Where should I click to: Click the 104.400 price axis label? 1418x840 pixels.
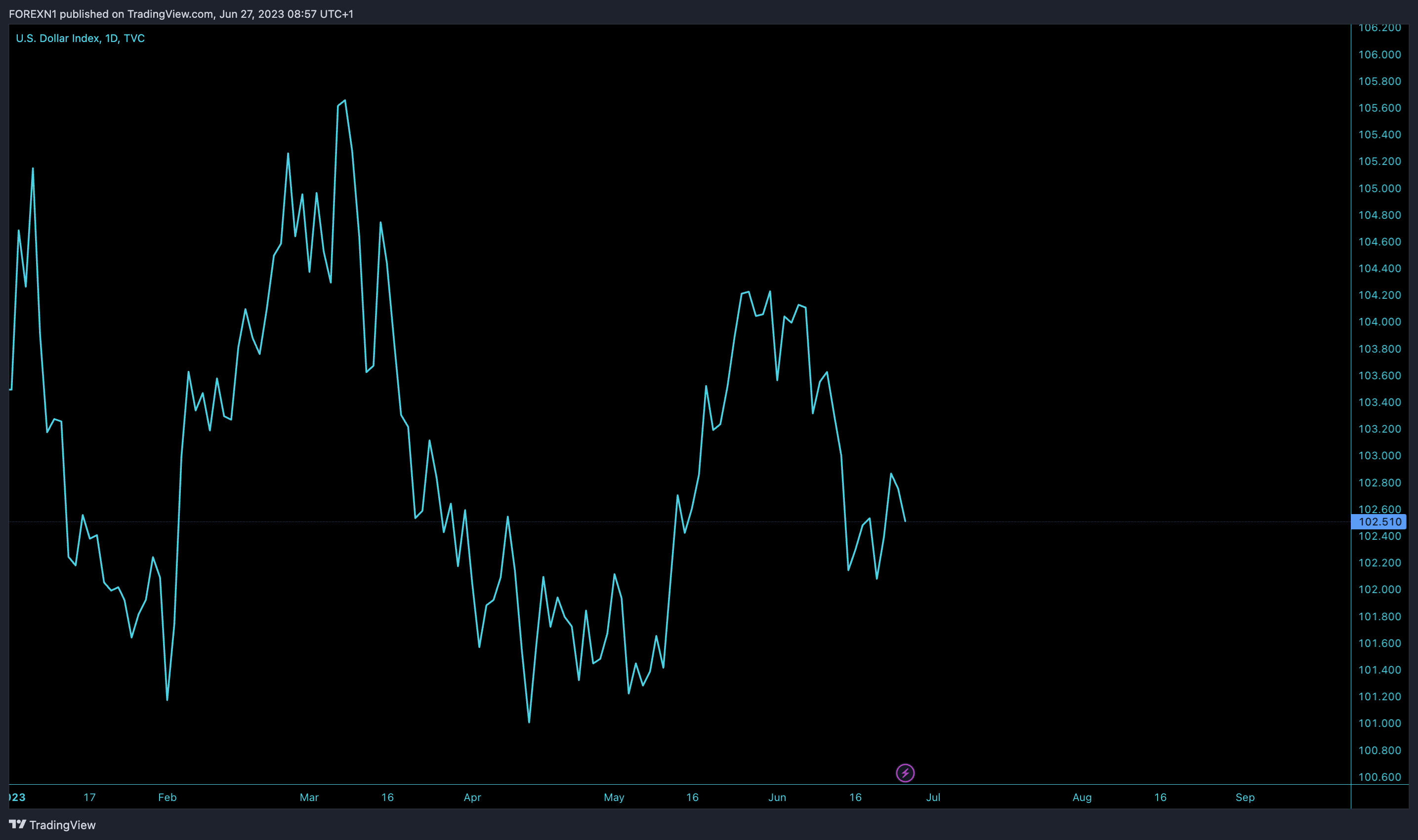tap(1379, 268)
